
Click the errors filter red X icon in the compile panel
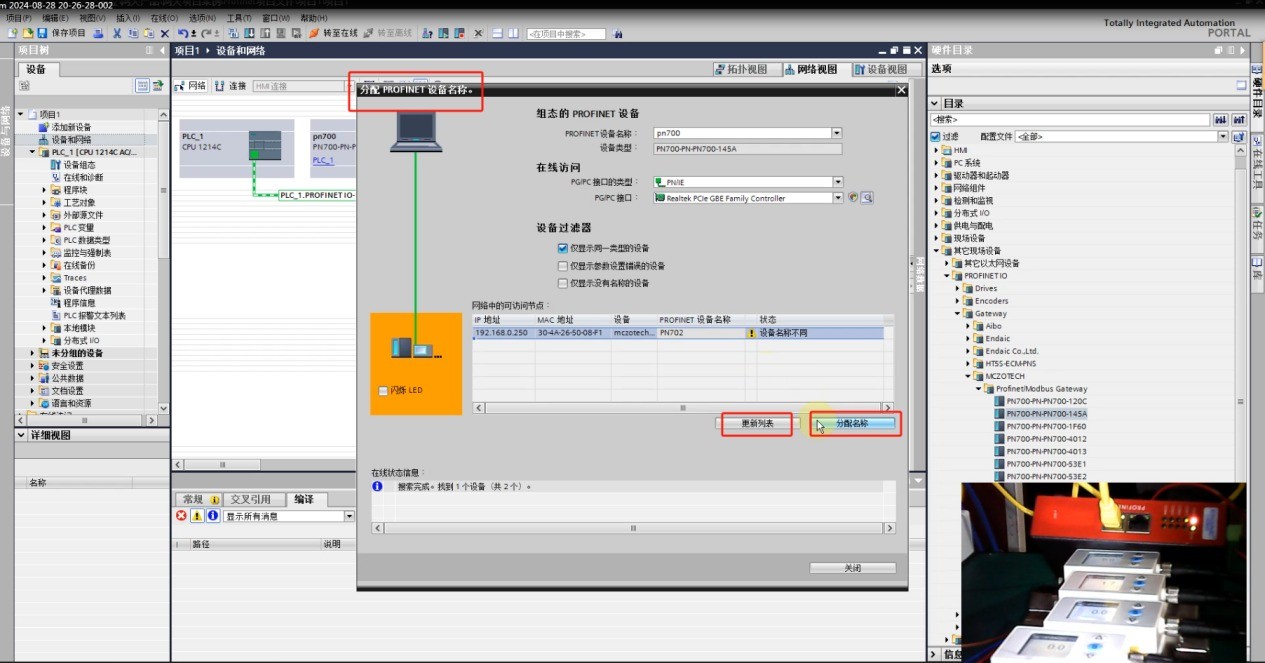point(181,516)
